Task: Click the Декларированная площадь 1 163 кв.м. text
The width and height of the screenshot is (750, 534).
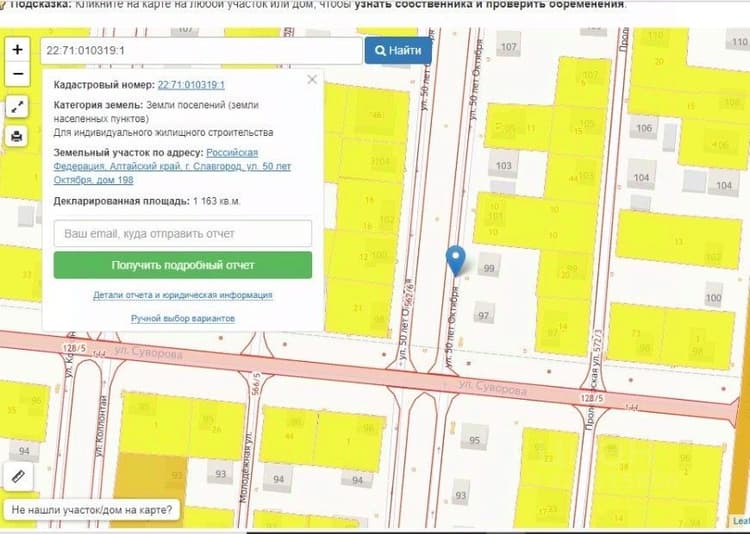Action: (x=147, y=201)
